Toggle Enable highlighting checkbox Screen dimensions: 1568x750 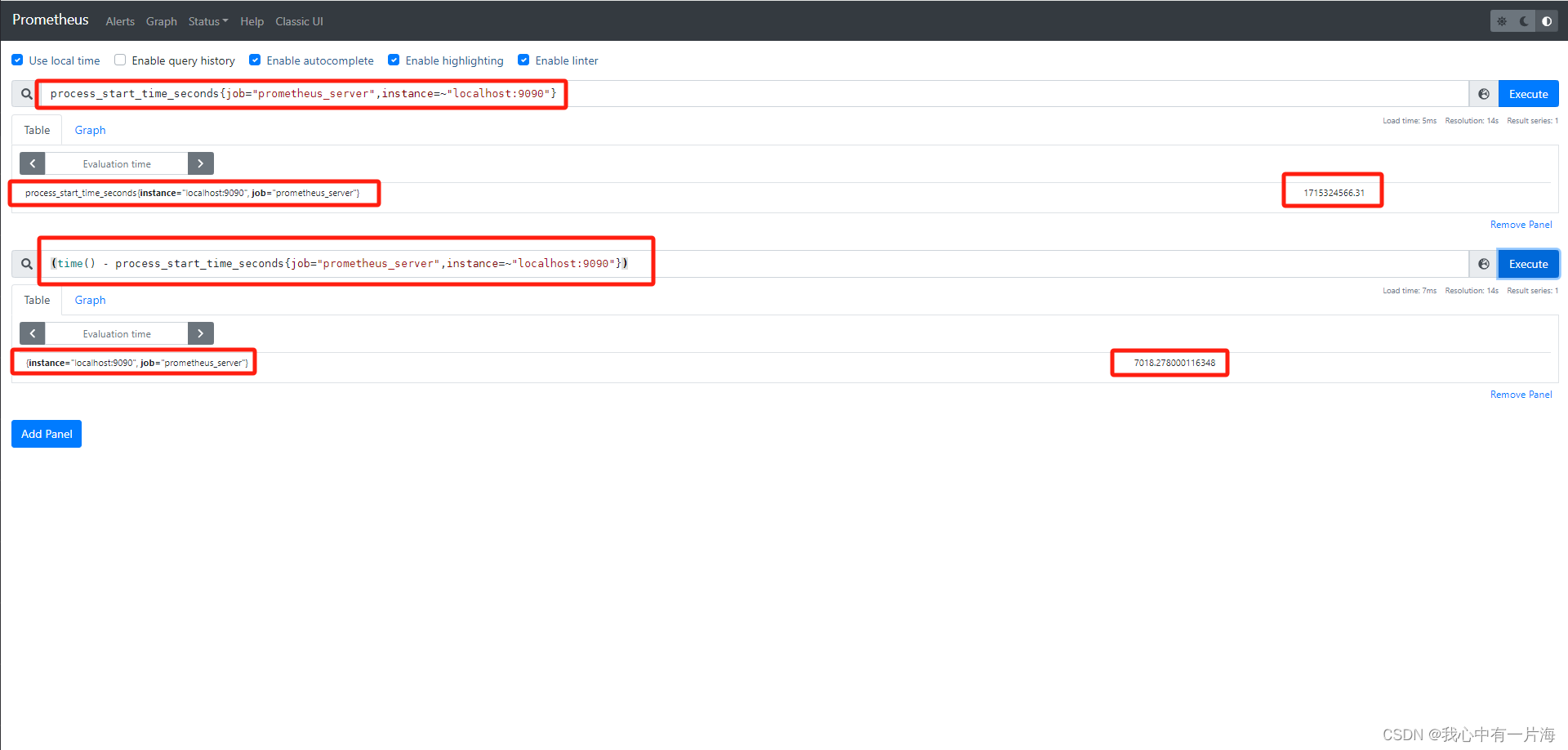coord(394,60)
